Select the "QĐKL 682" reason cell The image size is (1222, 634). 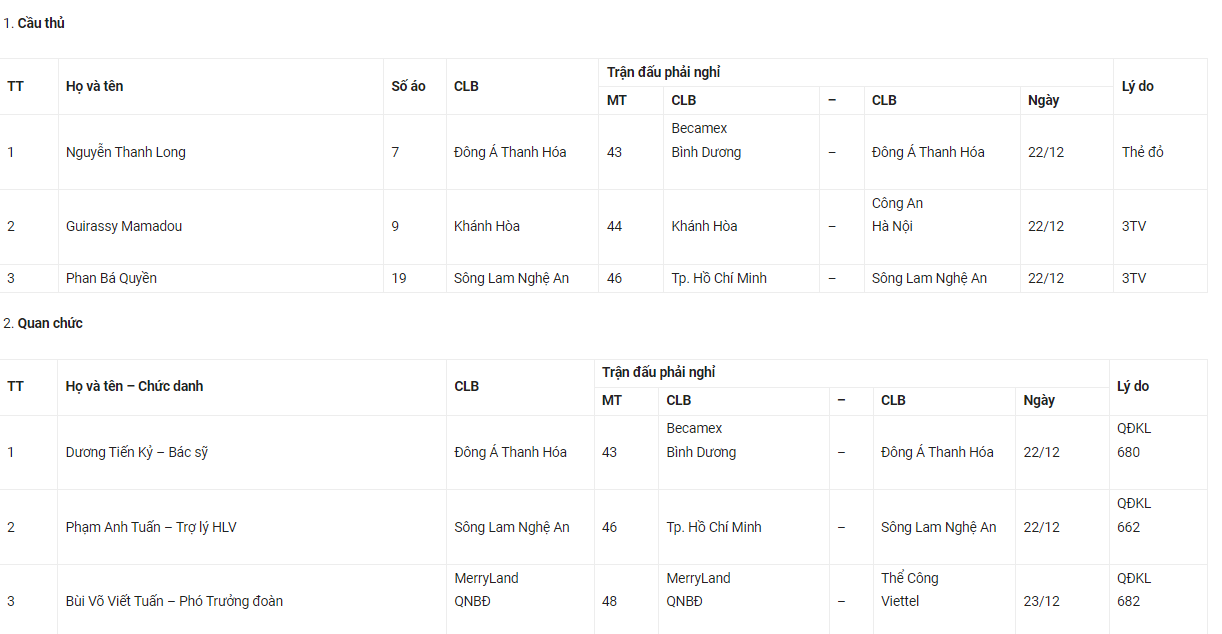[x=1134, y=590]
